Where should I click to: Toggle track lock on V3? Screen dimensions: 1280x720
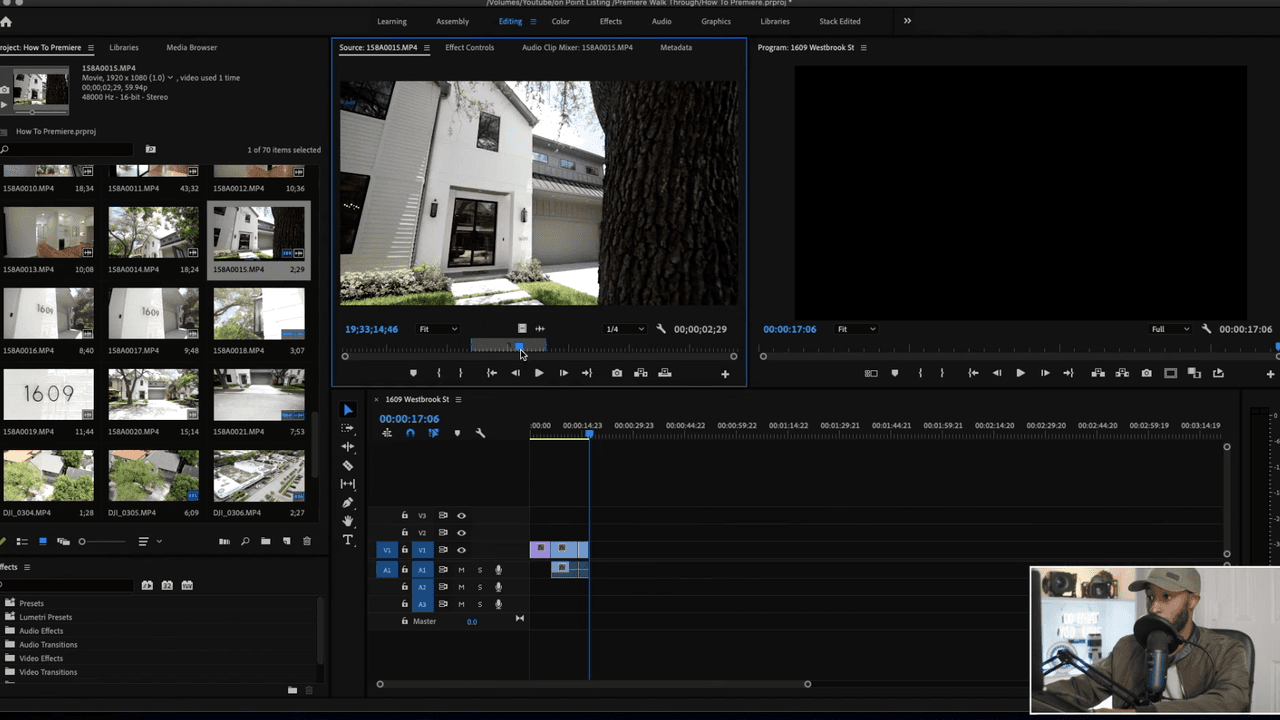(404, 516)
